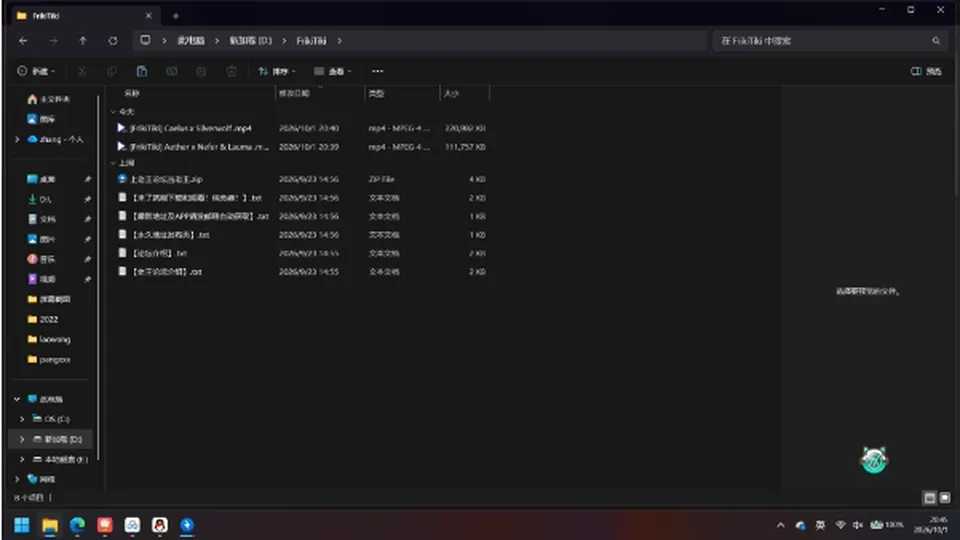Open the Windows Start menu
The image size is (960, 540).
[22, 525]
